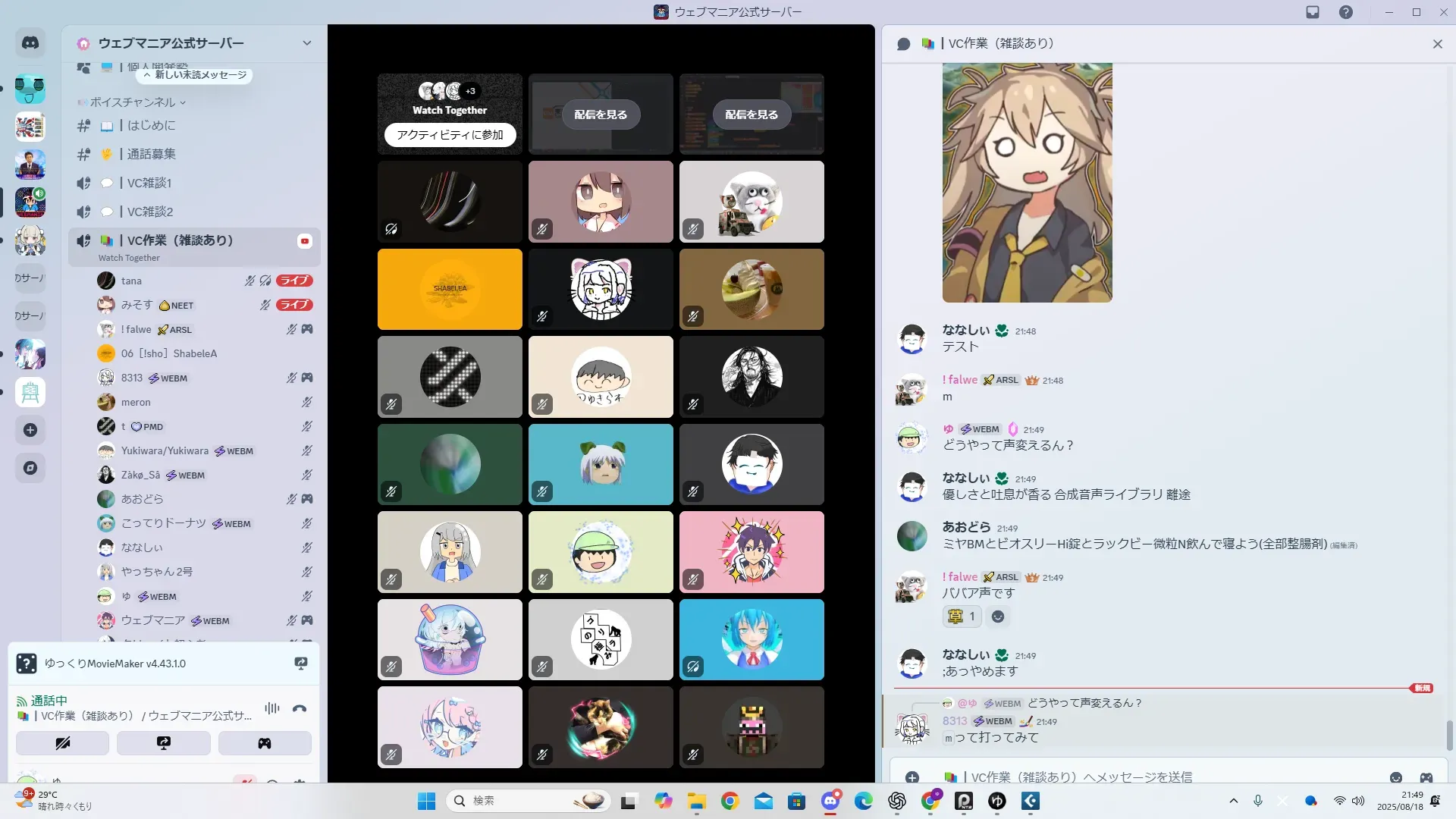Screen dimensions: 1456x819
Task: Start screen share from voice panel
Action: tap(164, 743)
